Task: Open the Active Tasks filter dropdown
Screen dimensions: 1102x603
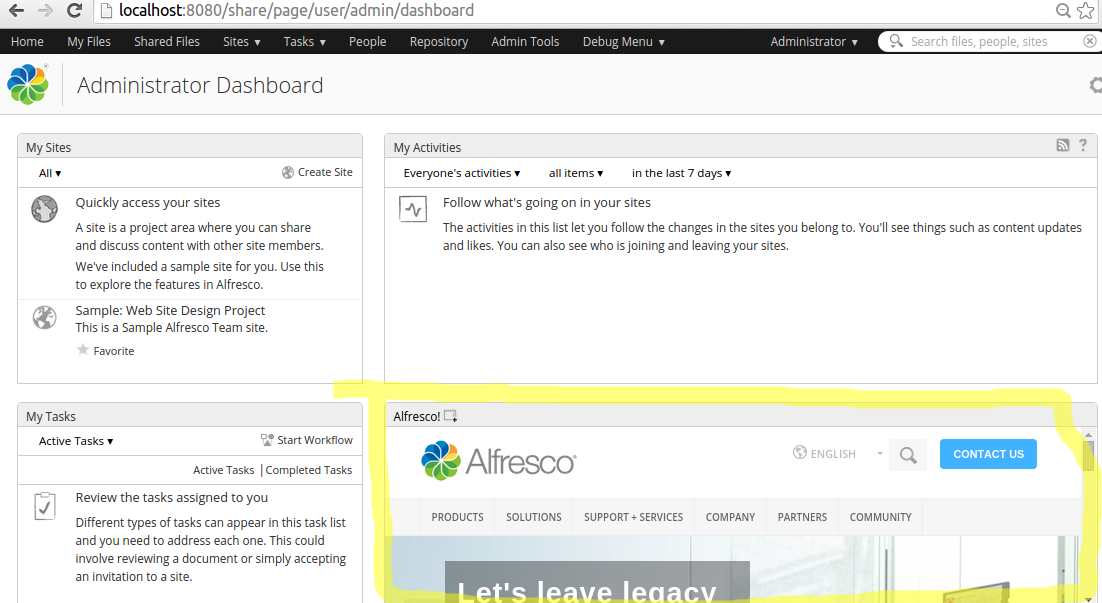Action: (73, 440)
